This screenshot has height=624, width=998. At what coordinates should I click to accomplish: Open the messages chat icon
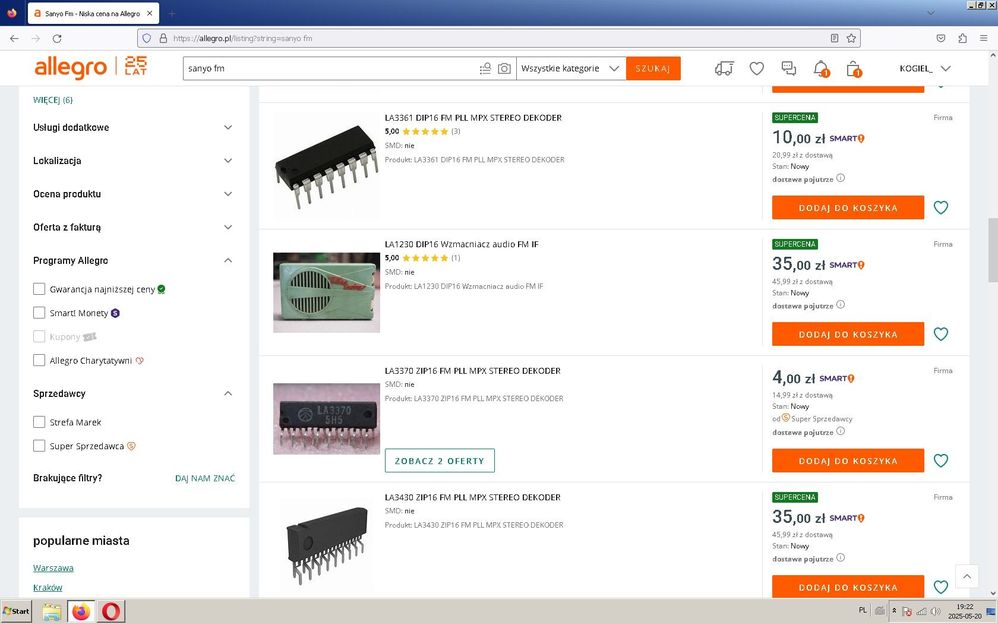(789, 68)
